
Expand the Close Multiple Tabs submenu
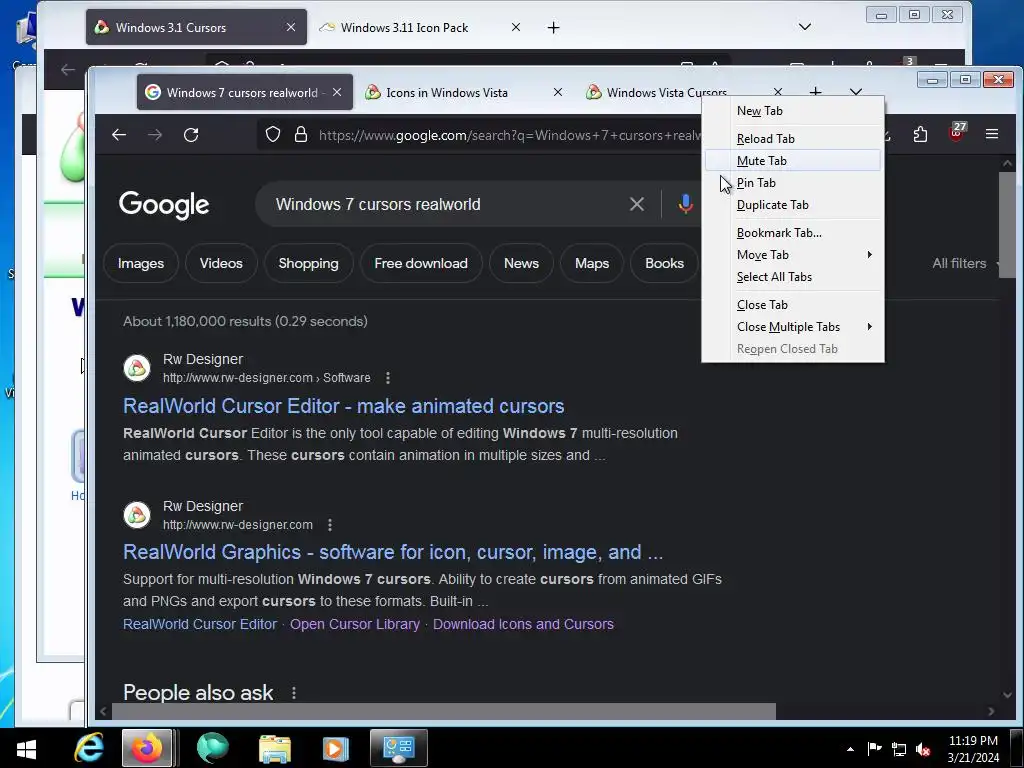coord(793,327)
